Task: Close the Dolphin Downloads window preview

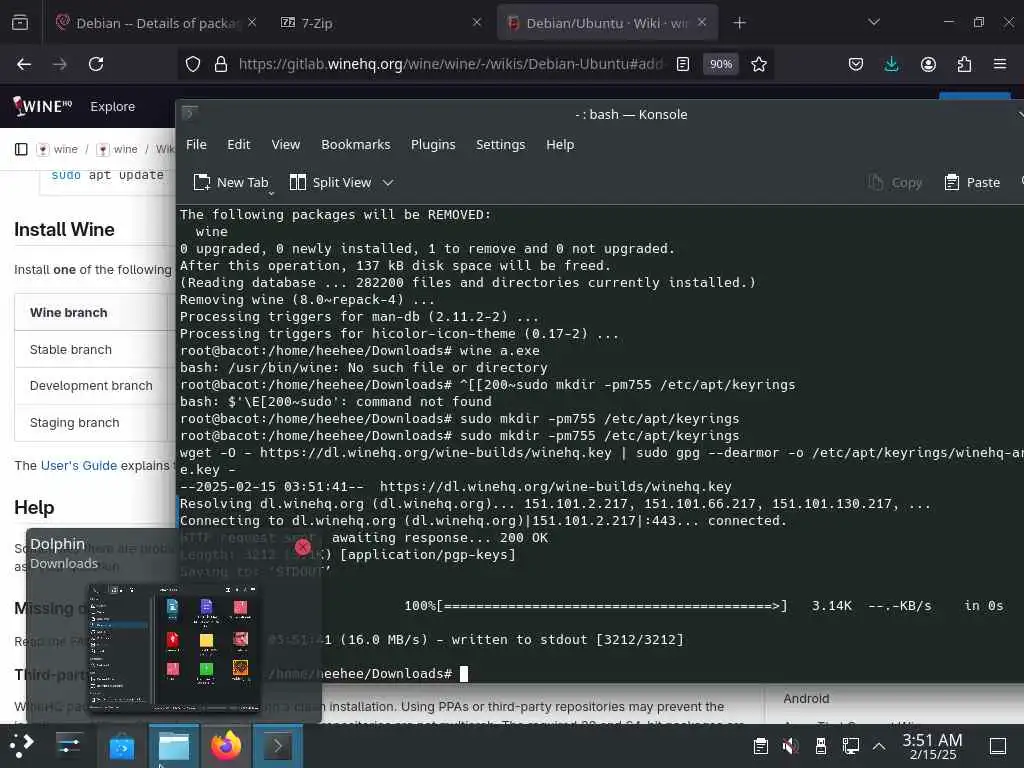Action: pyautogui.click(x=302, y=547)
